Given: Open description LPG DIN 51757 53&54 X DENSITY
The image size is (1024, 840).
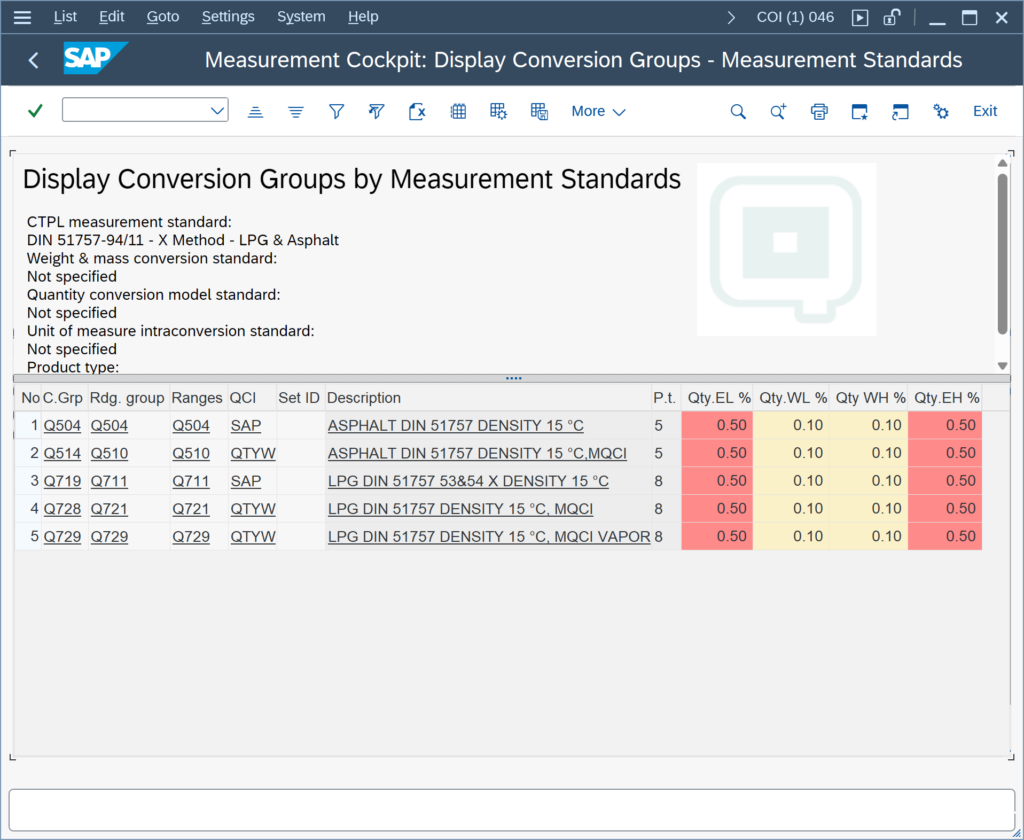Looking at the screenshot, I should (468, 481).
